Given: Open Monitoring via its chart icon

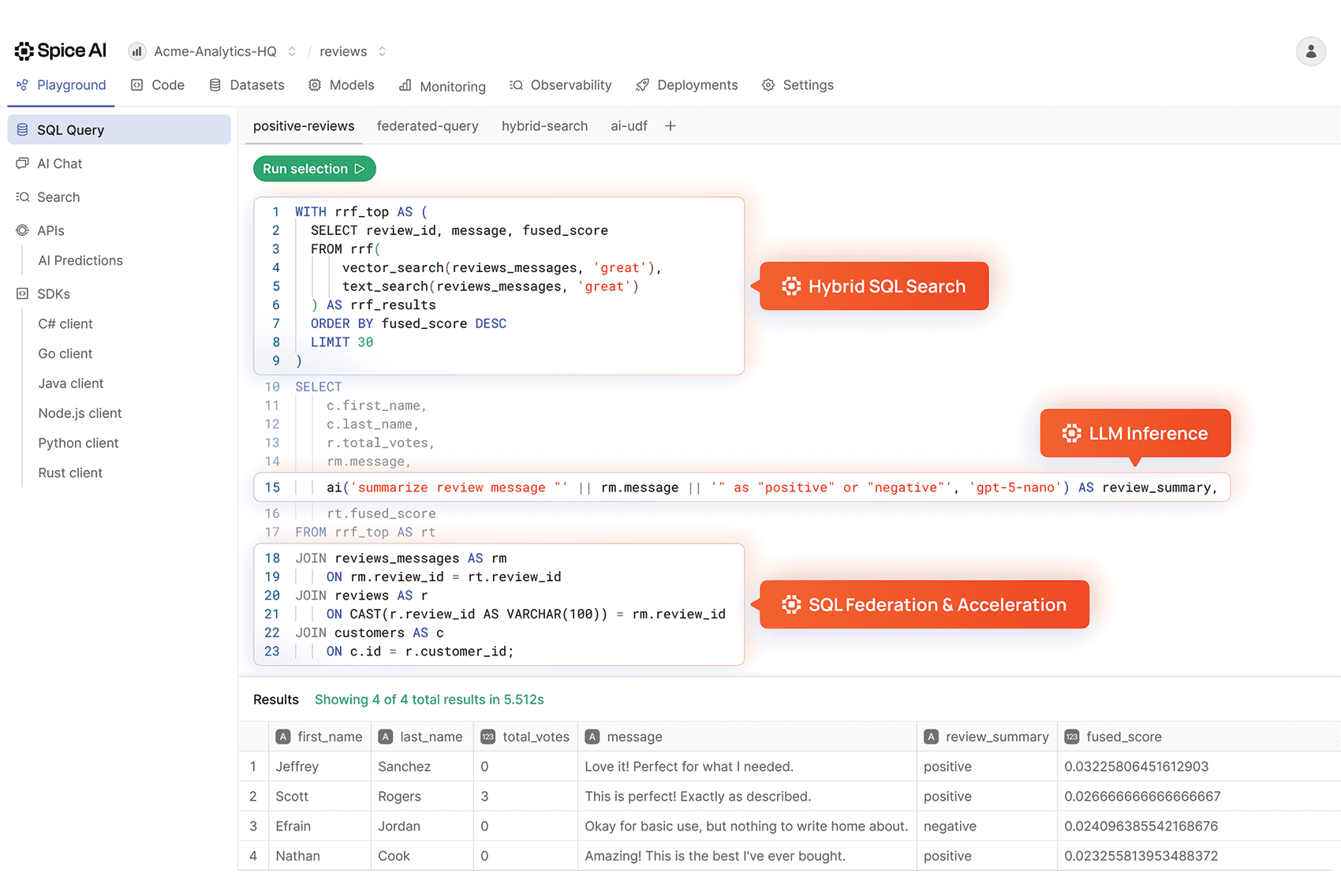Looking at the screenshot, I should 405,86.
